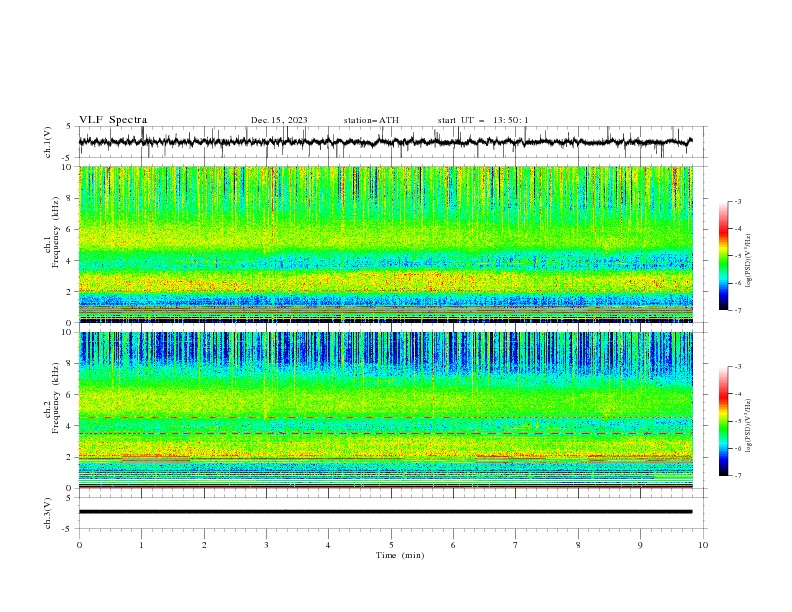Viewport: 792px width, 612px height.
Task: Click the station=ATH label
Action: 371,120
